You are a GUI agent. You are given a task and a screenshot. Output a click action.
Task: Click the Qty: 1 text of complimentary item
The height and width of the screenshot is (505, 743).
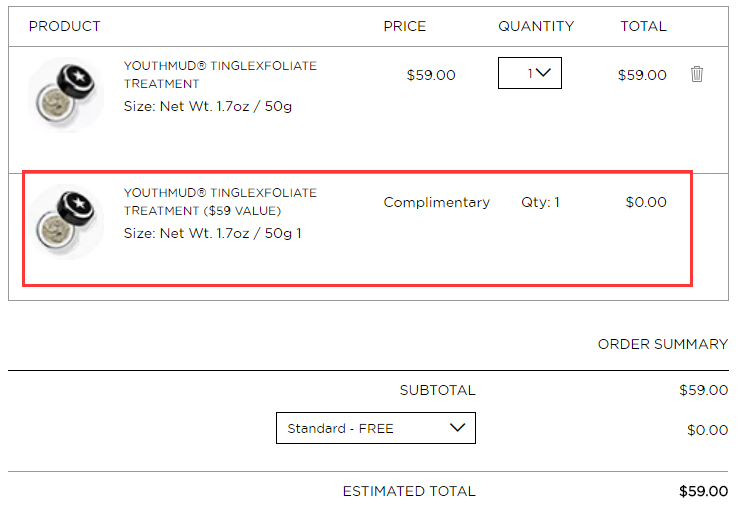pyautogui.click(x=540, y=202)
